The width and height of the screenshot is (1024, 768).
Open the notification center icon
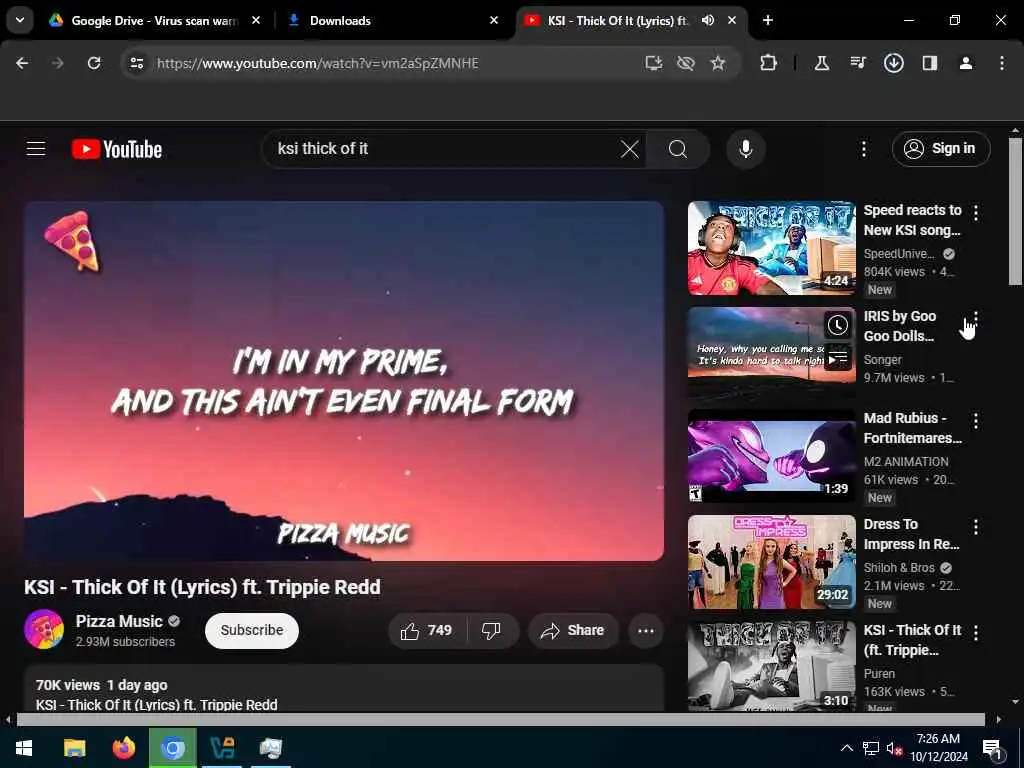pos(991,748)
